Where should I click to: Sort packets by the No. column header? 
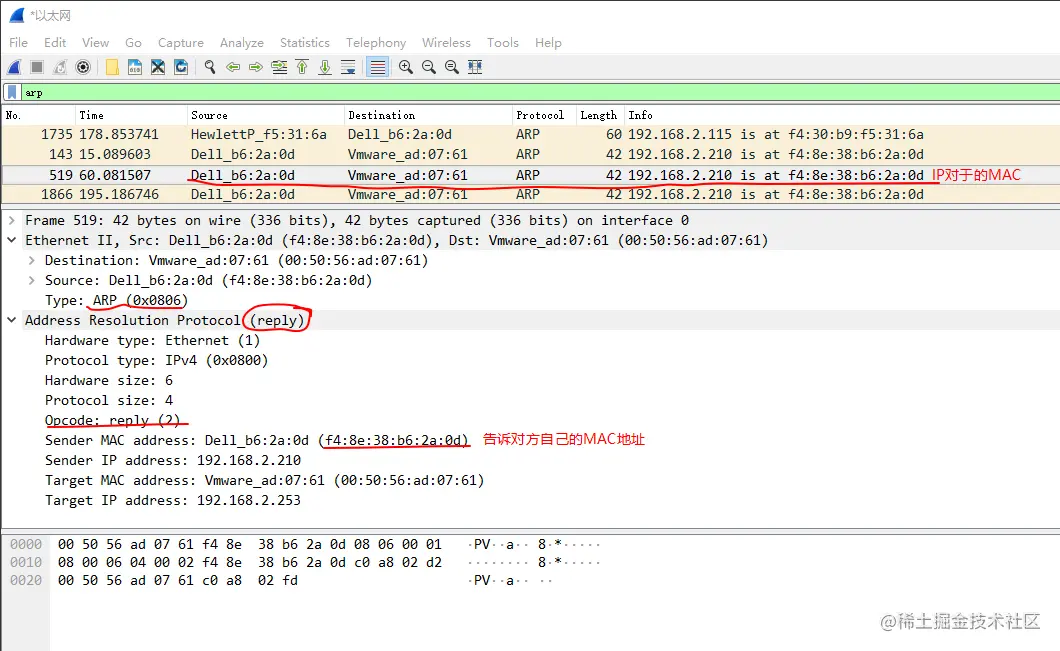pos(38,116)
